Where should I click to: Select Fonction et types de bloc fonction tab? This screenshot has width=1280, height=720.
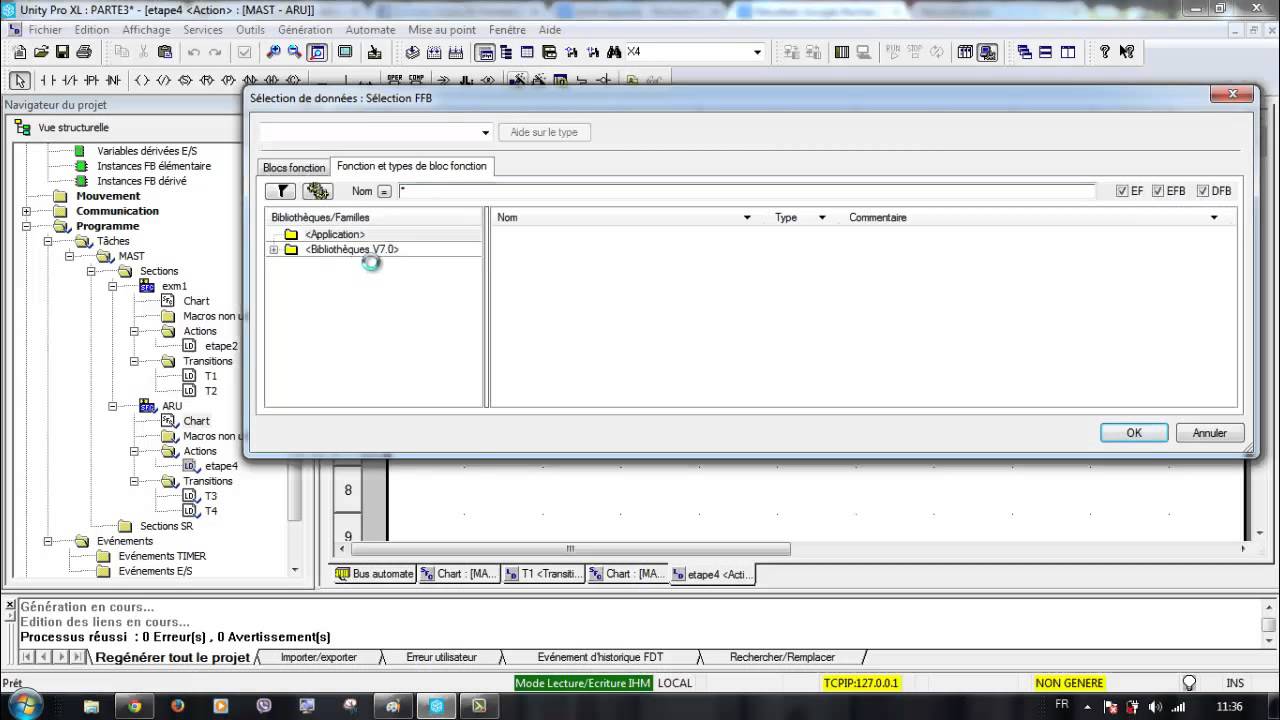coord(412,166)
